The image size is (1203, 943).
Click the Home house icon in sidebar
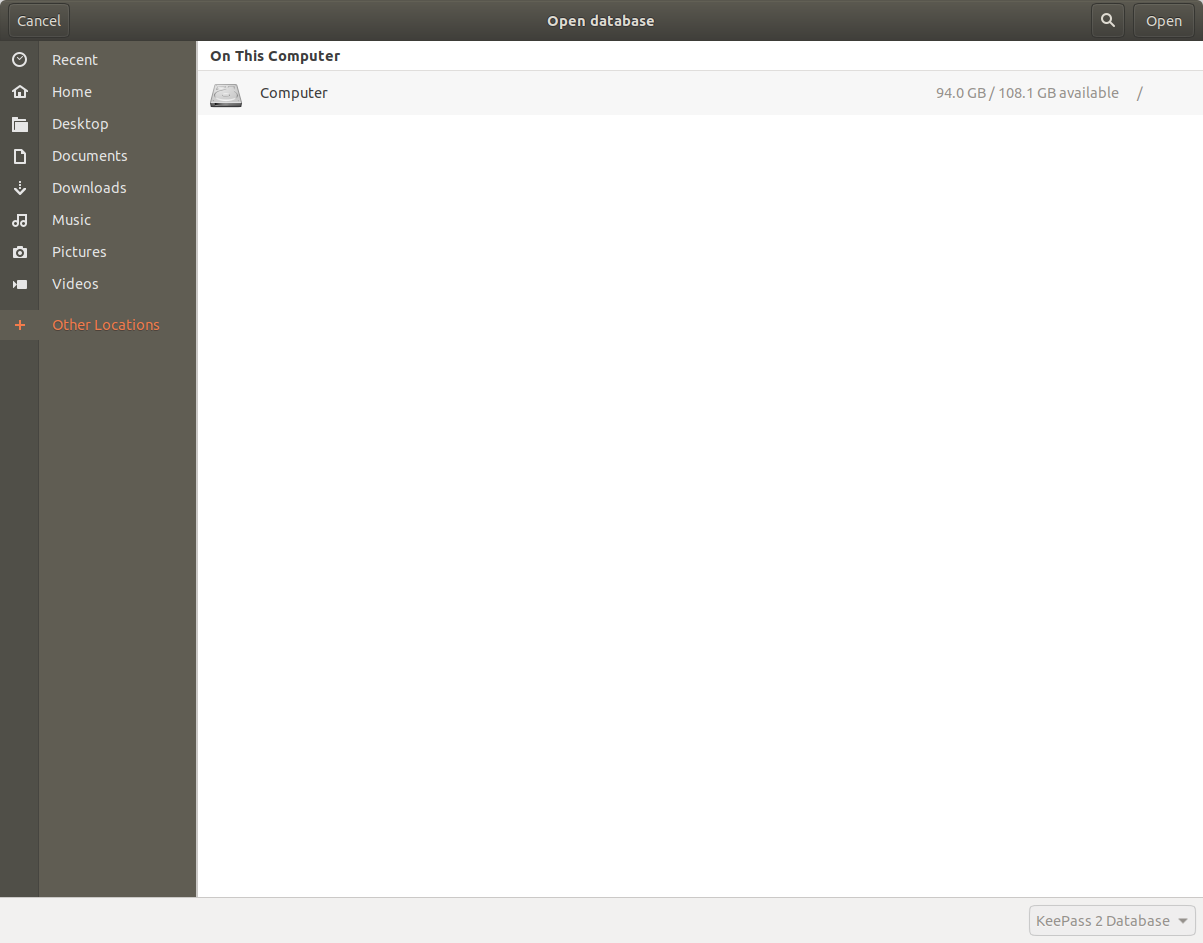tap(19, 92)
